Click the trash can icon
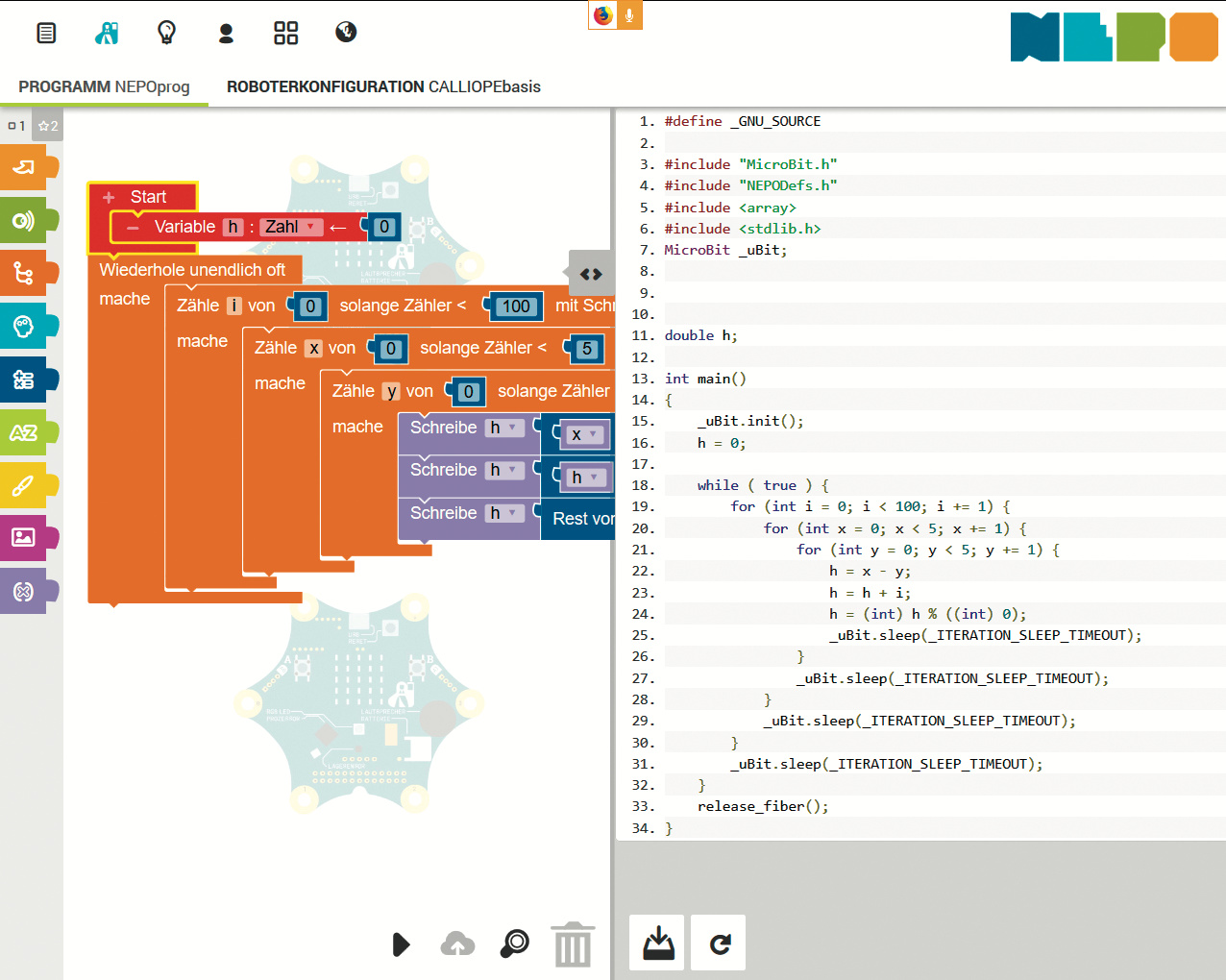This screenshot has width=1226, height=980. pos(573,944)
